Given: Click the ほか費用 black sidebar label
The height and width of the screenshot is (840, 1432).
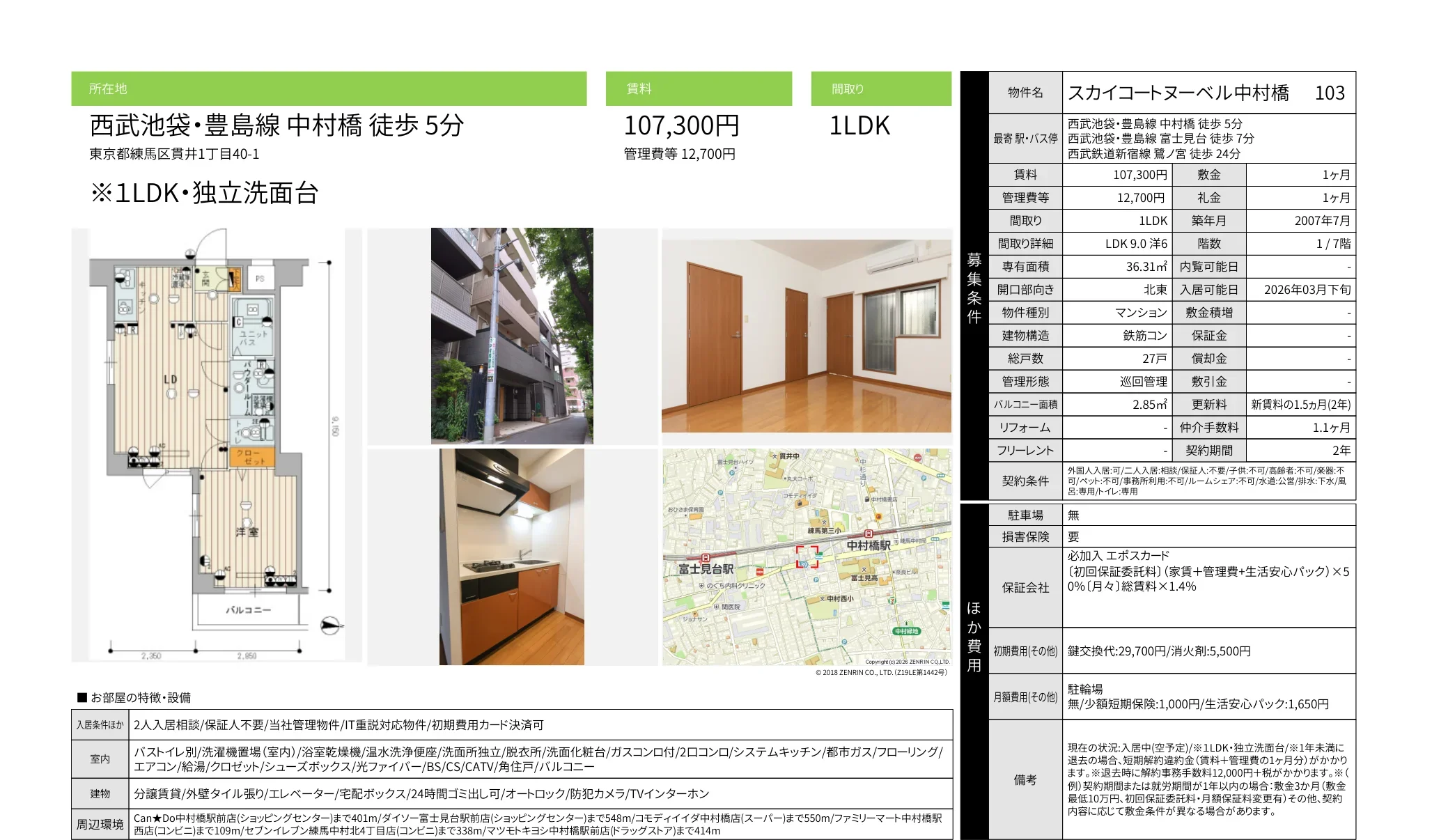Looking at the screenshot, I should coord(974,636).
